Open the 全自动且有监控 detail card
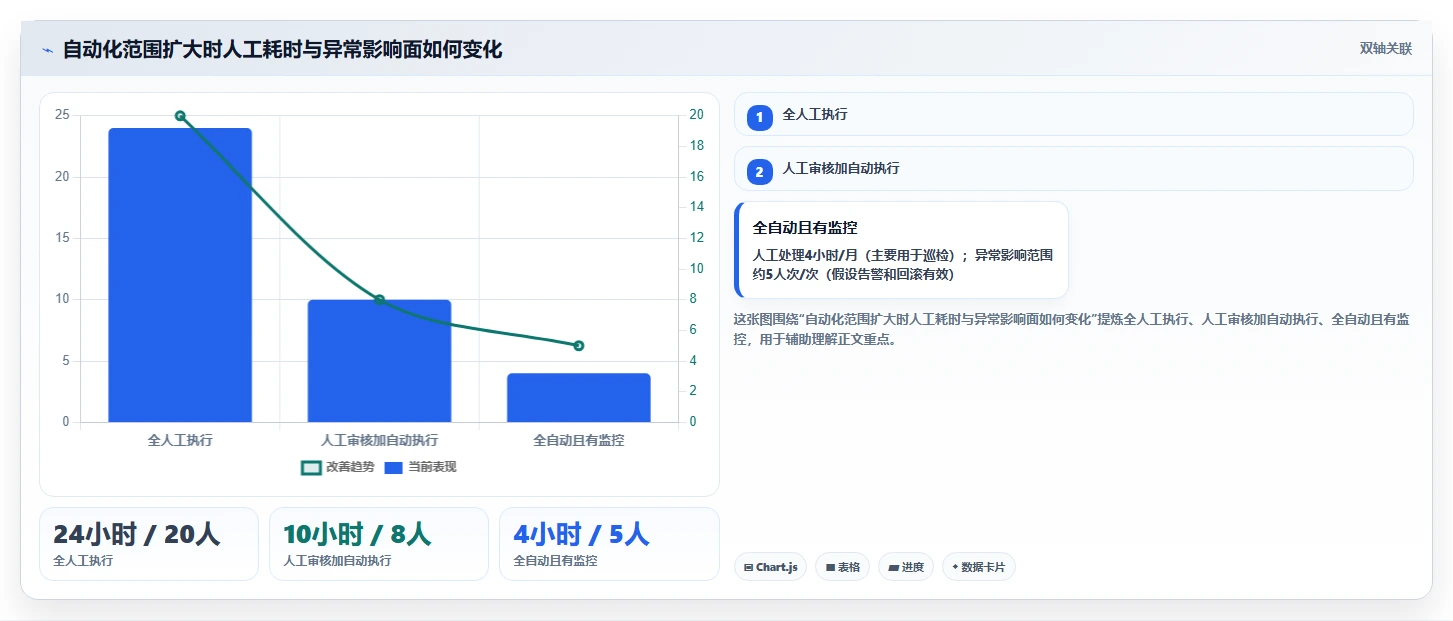Viewport: 1453px width, 621px height. click(x=901, y=250)
